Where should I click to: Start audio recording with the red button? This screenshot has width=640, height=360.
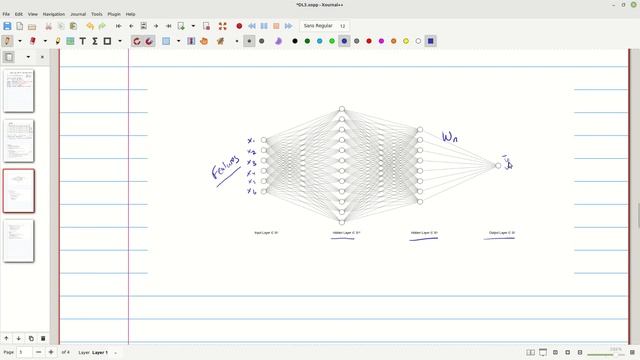click(x=239, y=26)
